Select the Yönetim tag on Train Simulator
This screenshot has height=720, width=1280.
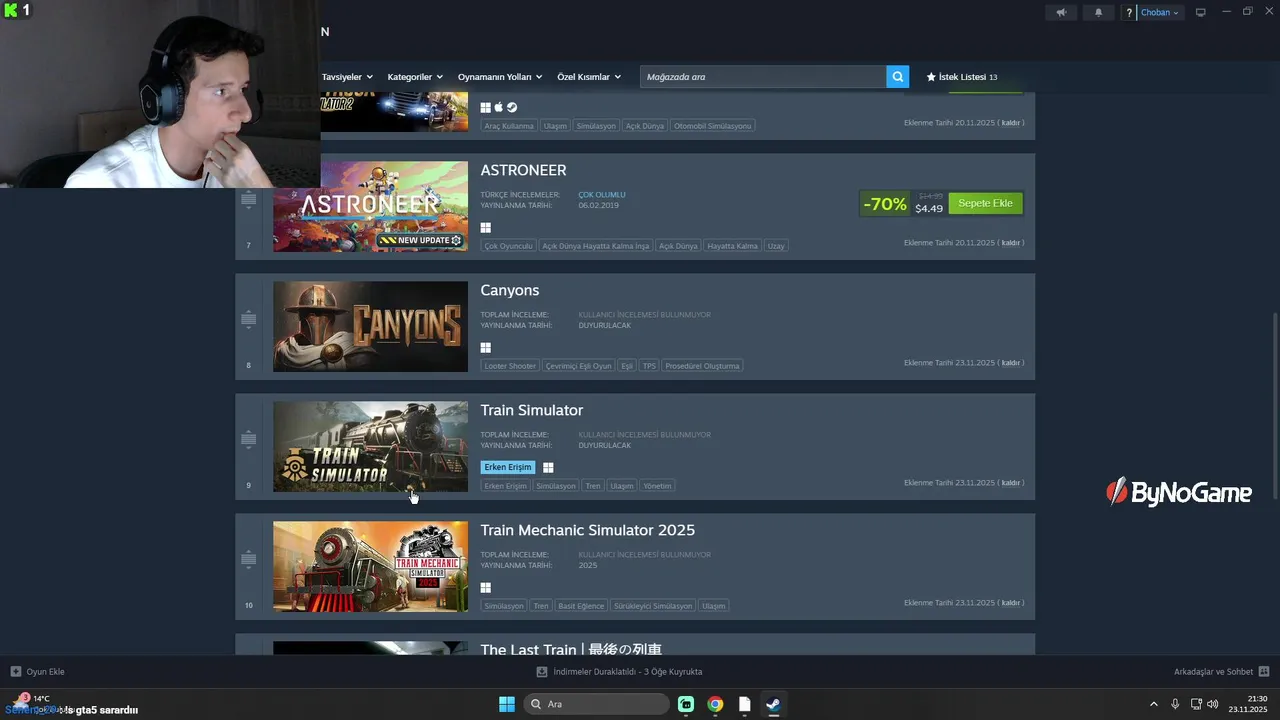pos(657,486)
